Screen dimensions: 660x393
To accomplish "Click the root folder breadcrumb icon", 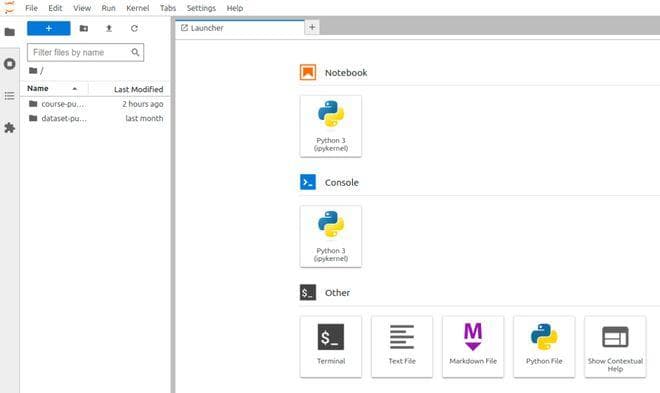I will point(33,70).
